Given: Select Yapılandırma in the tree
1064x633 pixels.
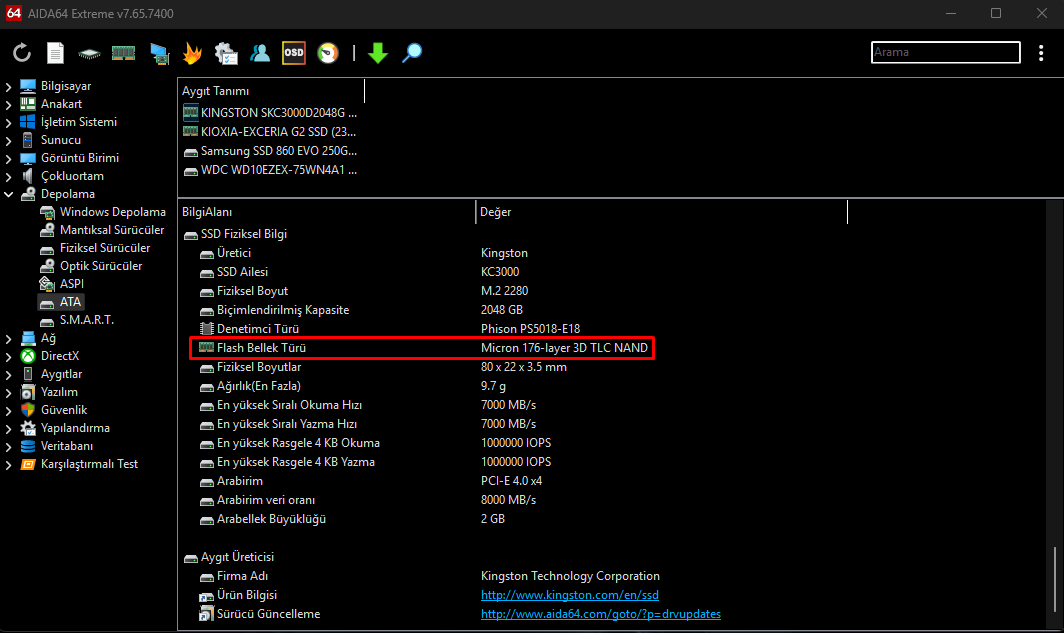Looking at the screenshot, I should [75, 428].
